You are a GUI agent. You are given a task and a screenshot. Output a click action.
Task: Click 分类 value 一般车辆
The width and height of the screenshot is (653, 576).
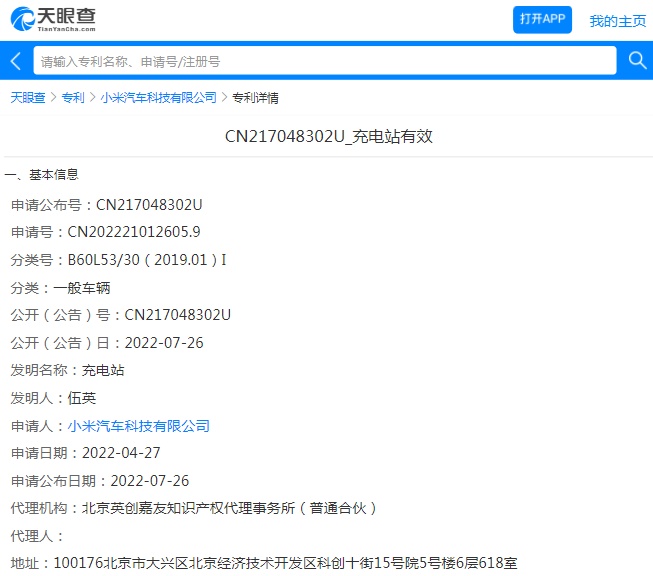tap(82, 288)
